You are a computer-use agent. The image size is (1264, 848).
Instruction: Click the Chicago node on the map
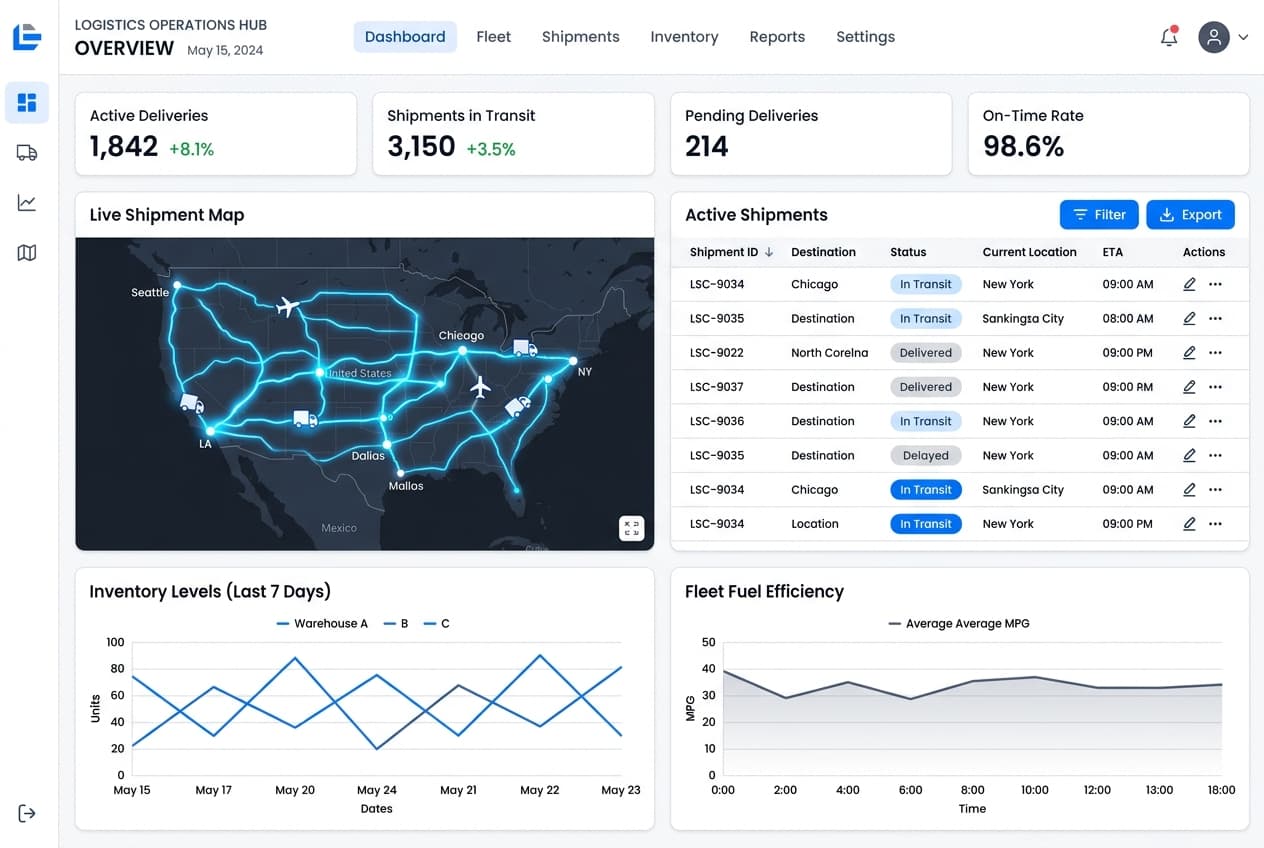click(x=462, y=350)
